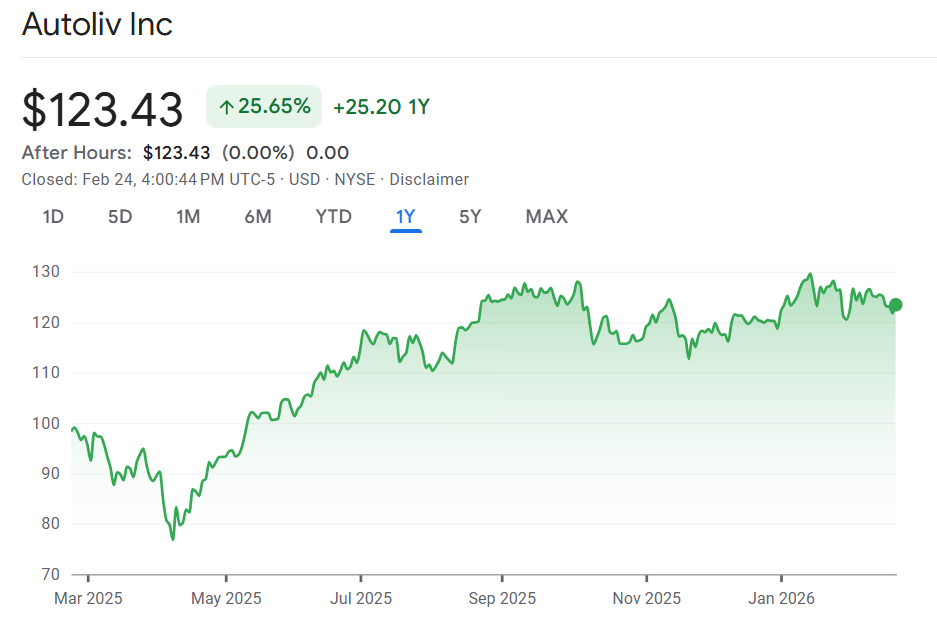Click the green up-arrow icon
The height and width of the screenshot is (618, 937).
pos(225,107)
